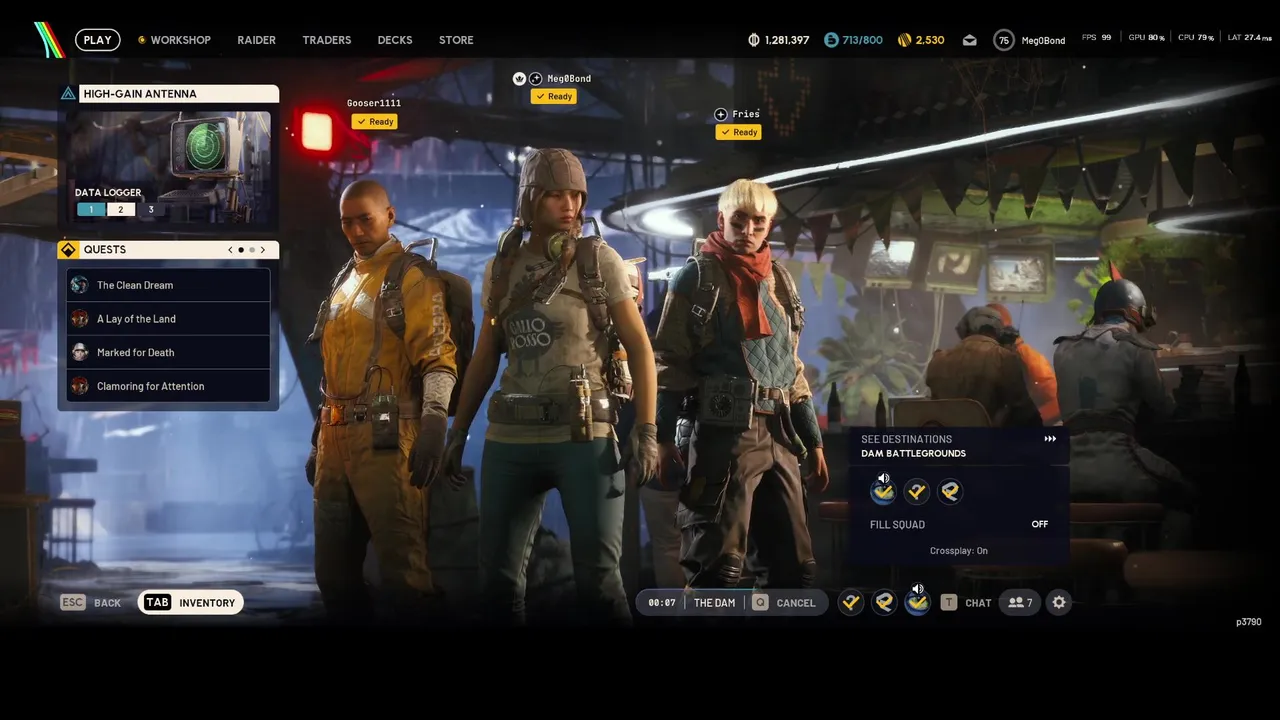The image size is (1280, 720).
Task: Open the mail inbox envelope icon
Action: click(x=969, y=40)
